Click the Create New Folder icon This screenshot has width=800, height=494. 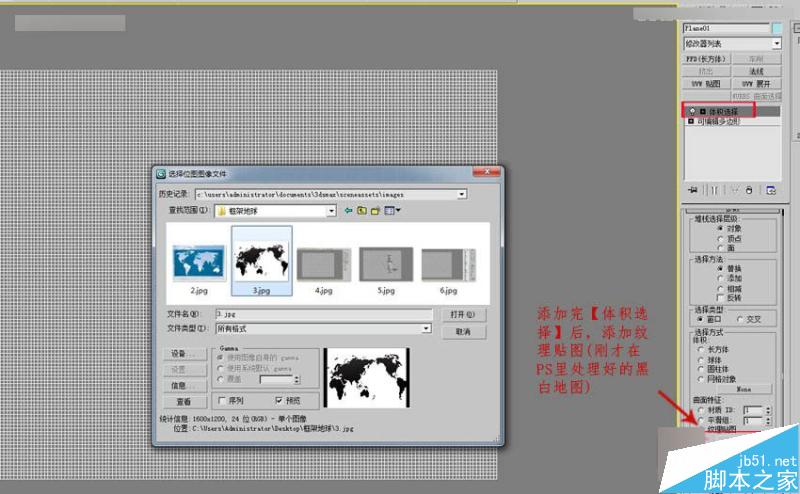376,210
